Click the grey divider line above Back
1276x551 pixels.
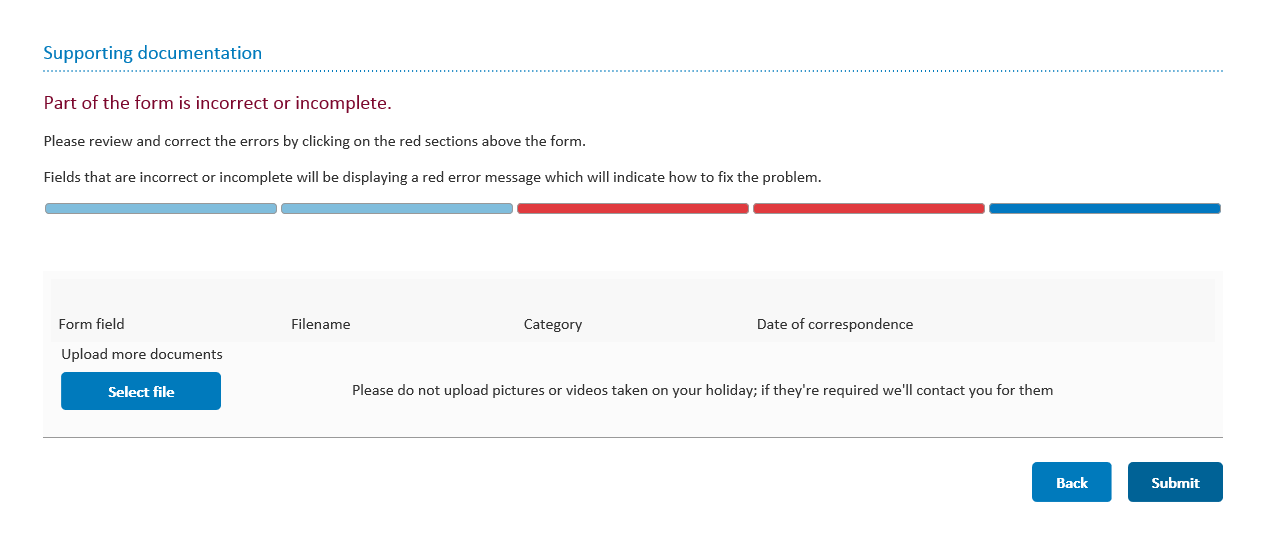pos(633,437)
